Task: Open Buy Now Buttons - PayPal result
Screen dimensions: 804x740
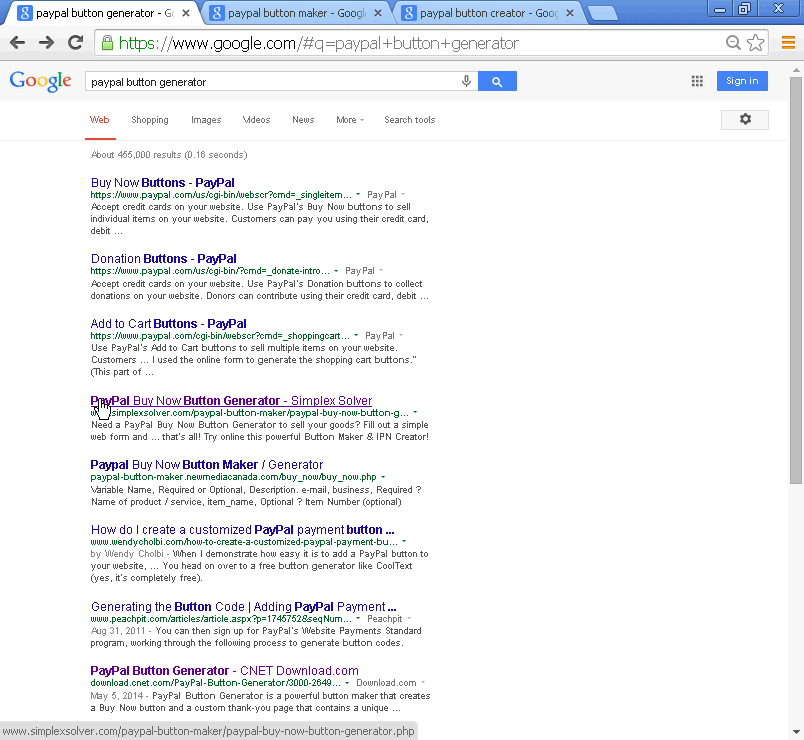Action: [163, 183]
